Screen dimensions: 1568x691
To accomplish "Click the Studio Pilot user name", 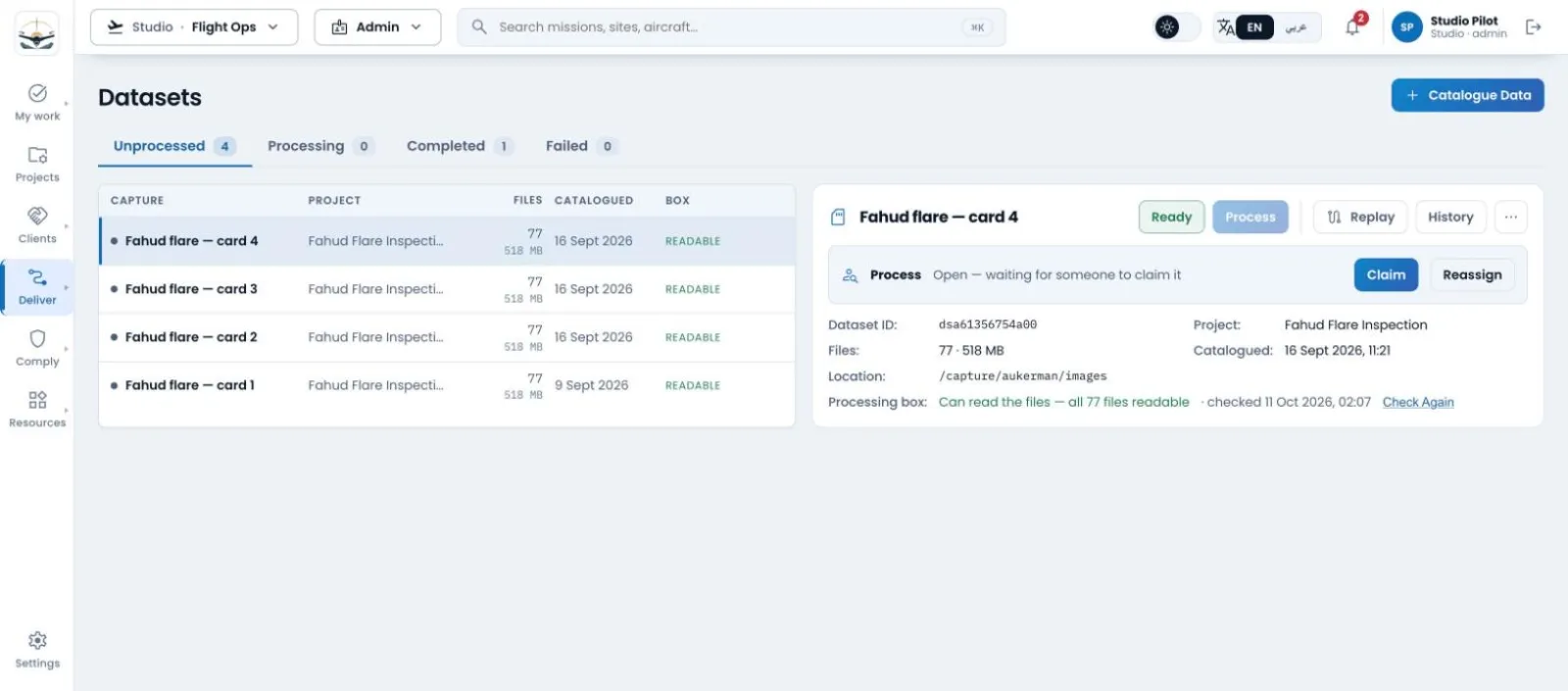I will [1463, 21].
